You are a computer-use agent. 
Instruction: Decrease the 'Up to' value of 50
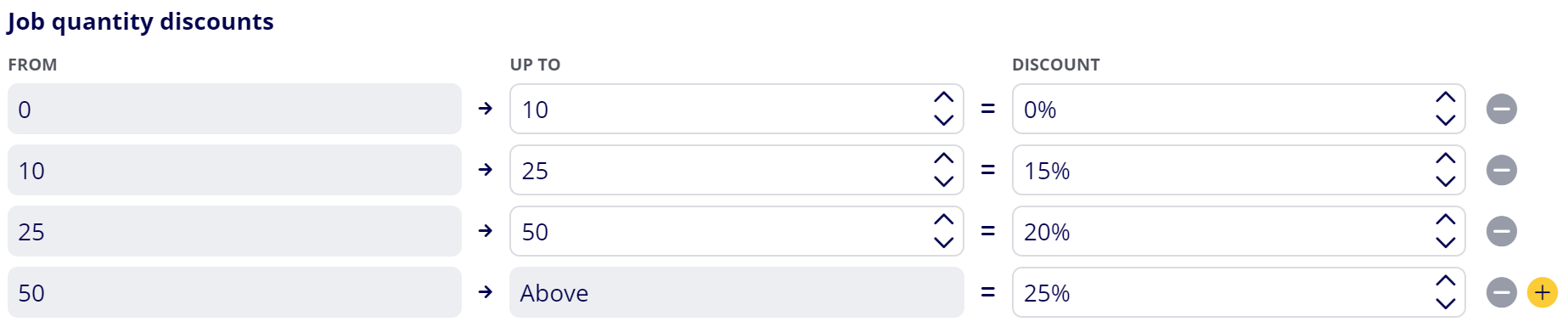click(x=943, y=242)
